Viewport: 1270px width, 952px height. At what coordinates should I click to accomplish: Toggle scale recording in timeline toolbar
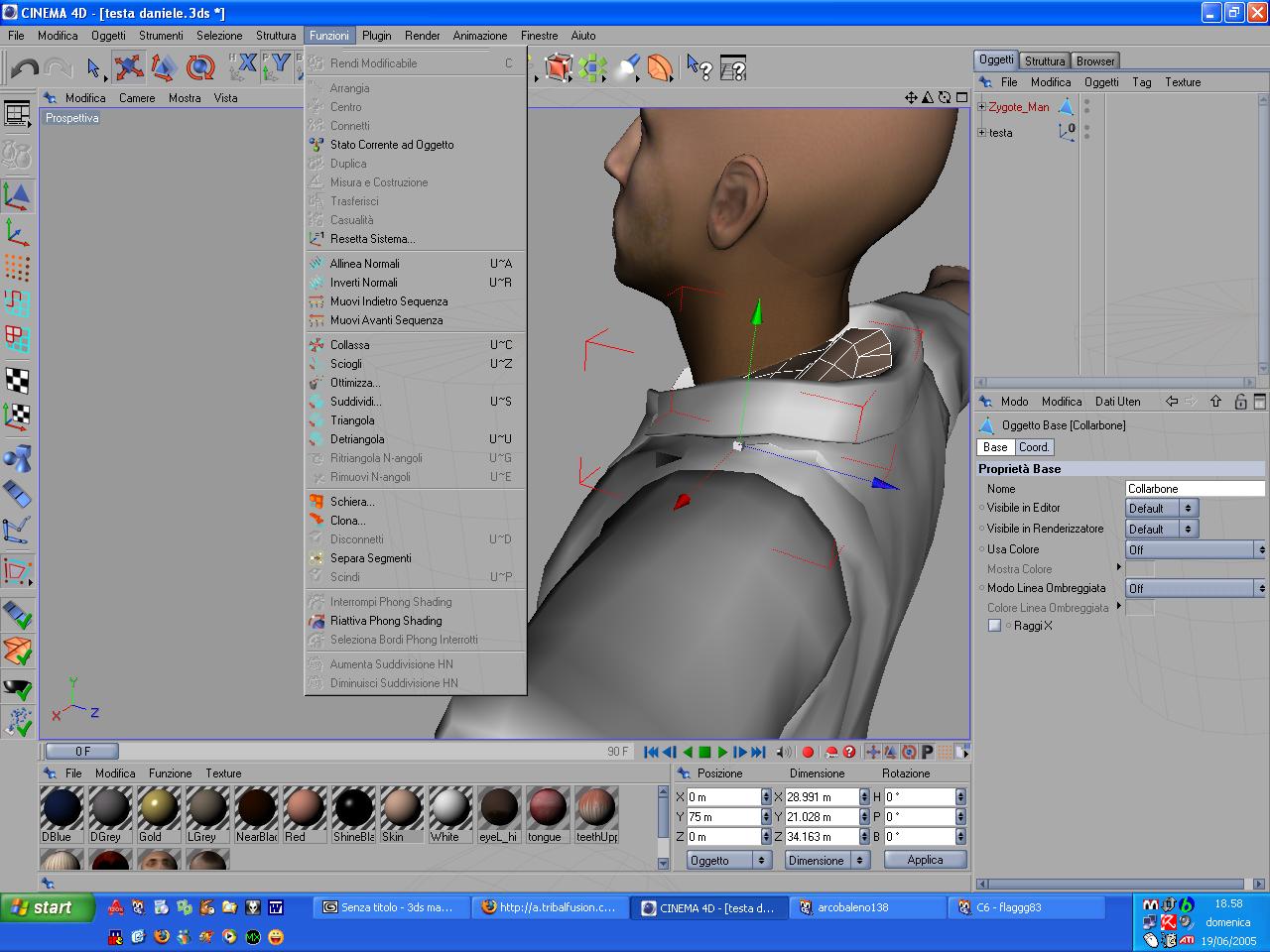click(891, 752)
